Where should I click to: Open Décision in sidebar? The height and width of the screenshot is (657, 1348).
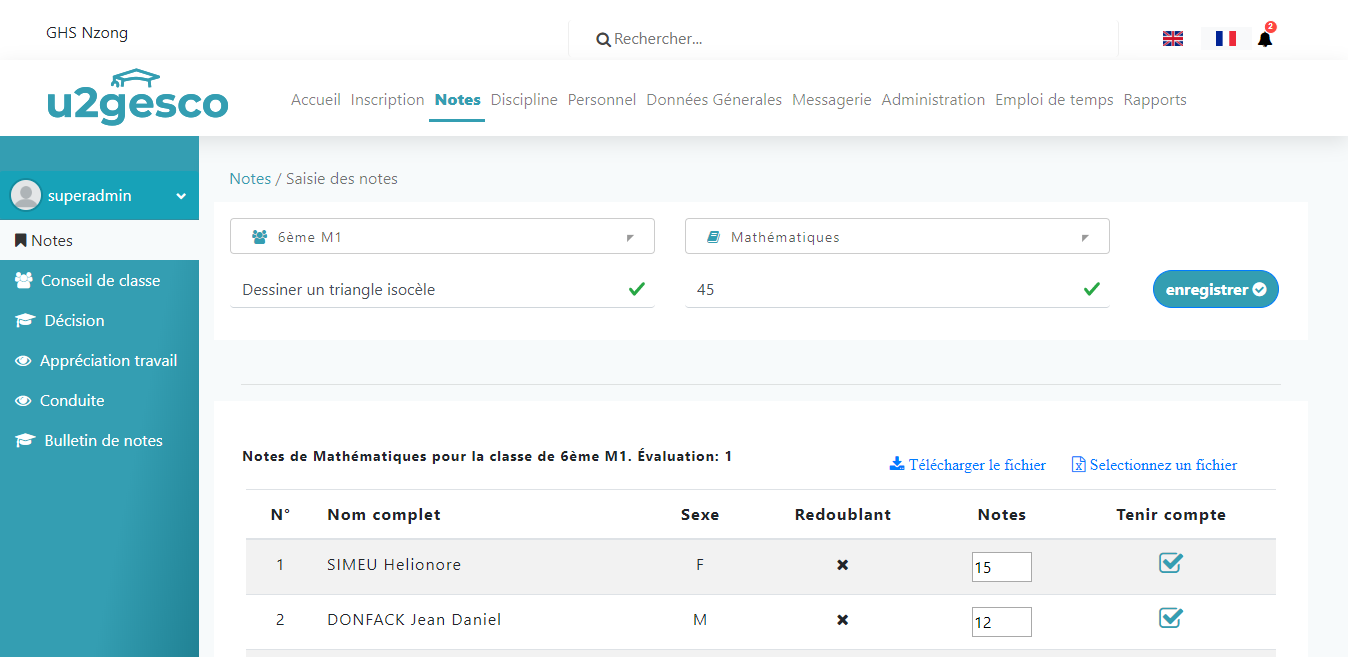[x=100, y=321]
